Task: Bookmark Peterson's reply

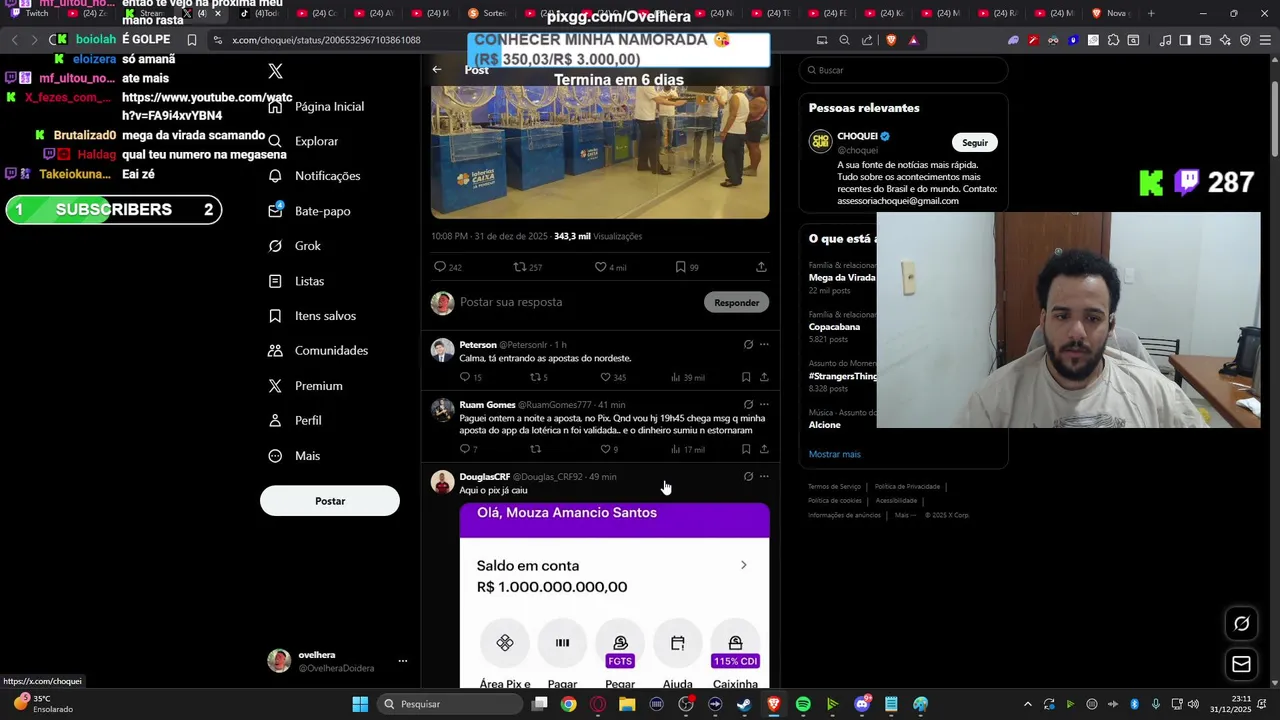Action: (746, 377)
